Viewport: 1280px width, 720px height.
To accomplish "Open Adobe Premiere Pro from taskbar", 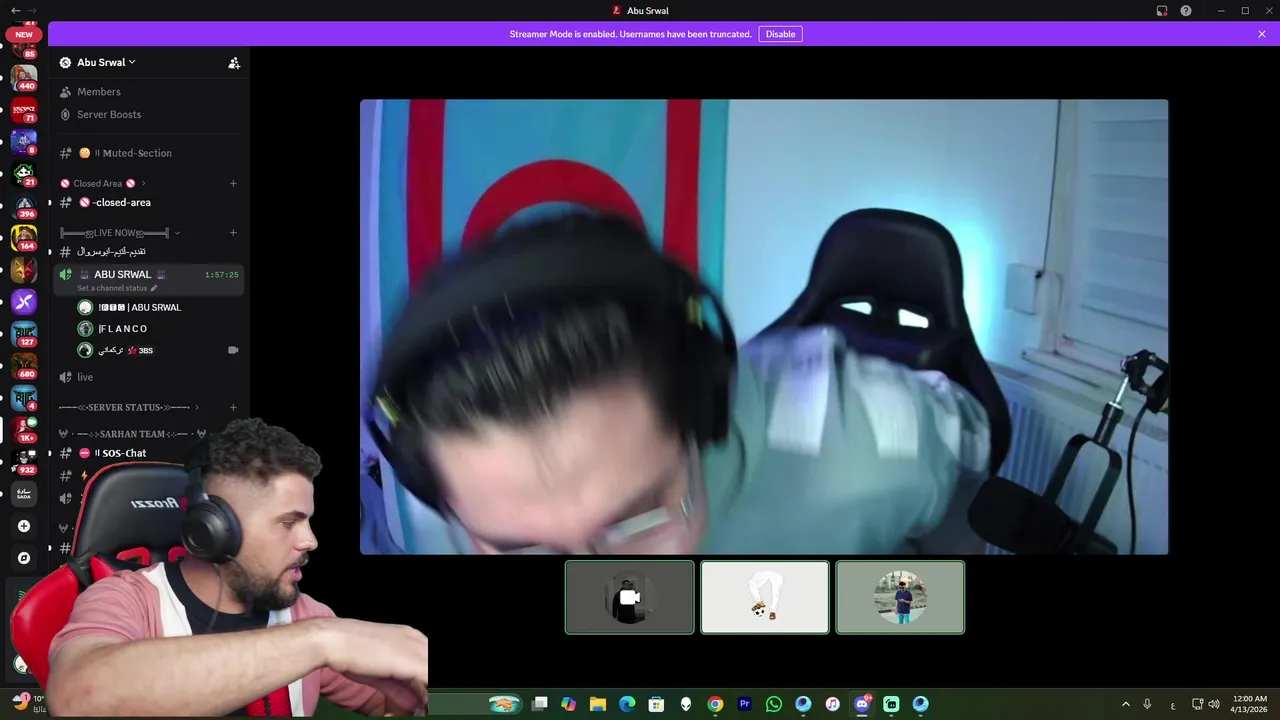I will click(x=744, y=704).
